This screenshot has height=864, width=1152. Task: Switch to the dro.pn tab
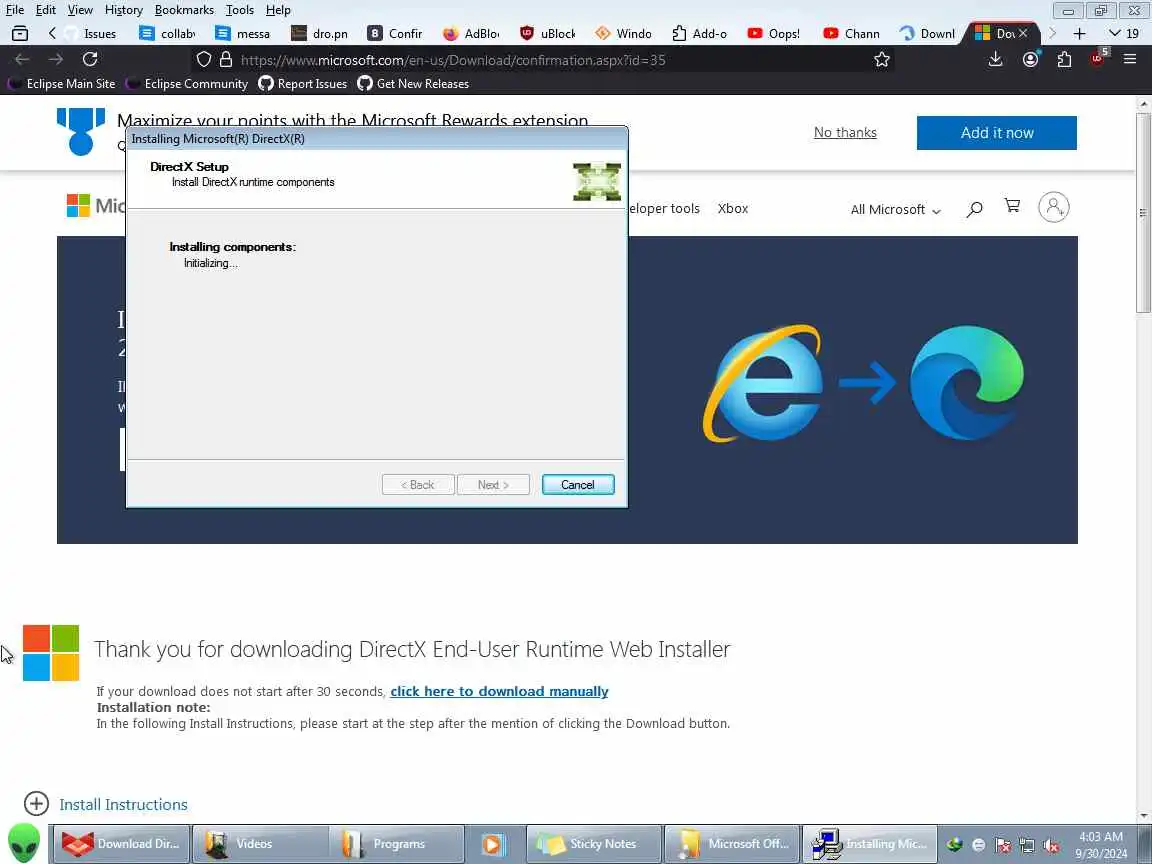320,34
